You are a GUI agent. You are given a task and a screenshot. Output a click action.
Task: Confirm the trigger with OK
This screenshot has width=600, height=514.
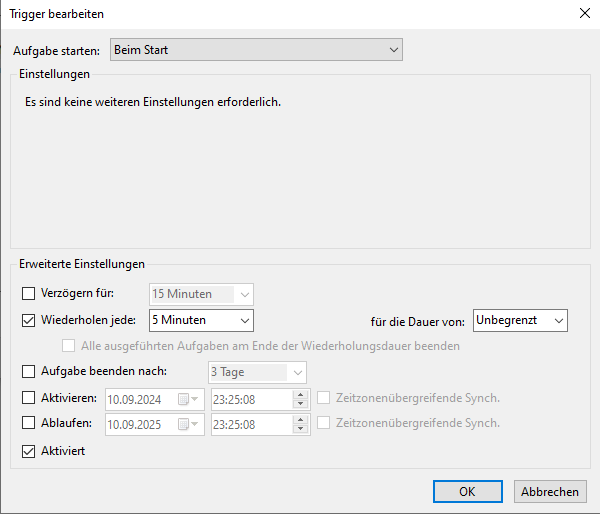pos(468,491)
